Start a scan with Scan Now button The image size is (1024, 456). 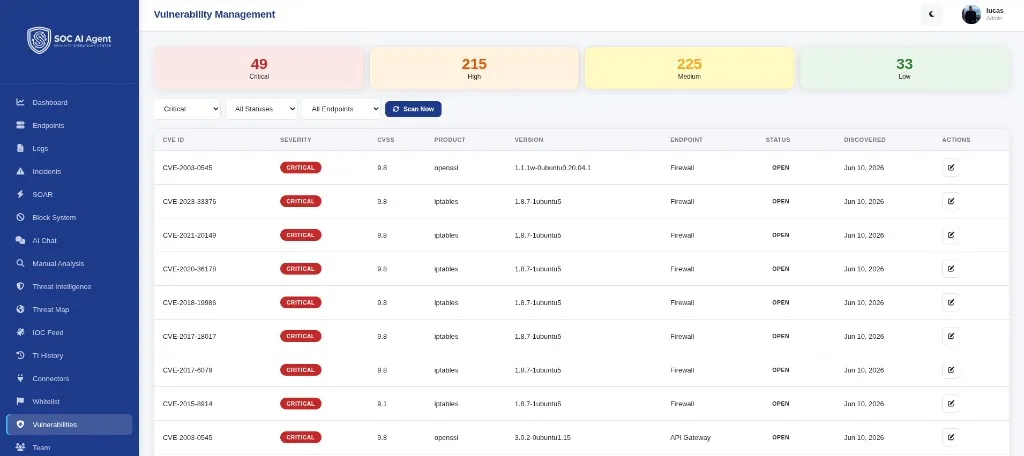(x=413, y=109)
